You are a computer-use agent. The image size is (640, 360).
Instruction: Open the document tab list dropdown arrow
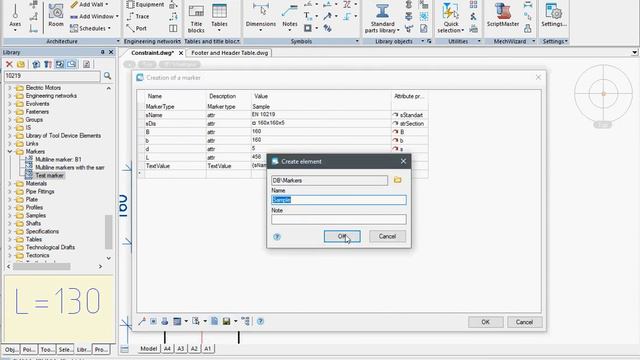point(634,53)
